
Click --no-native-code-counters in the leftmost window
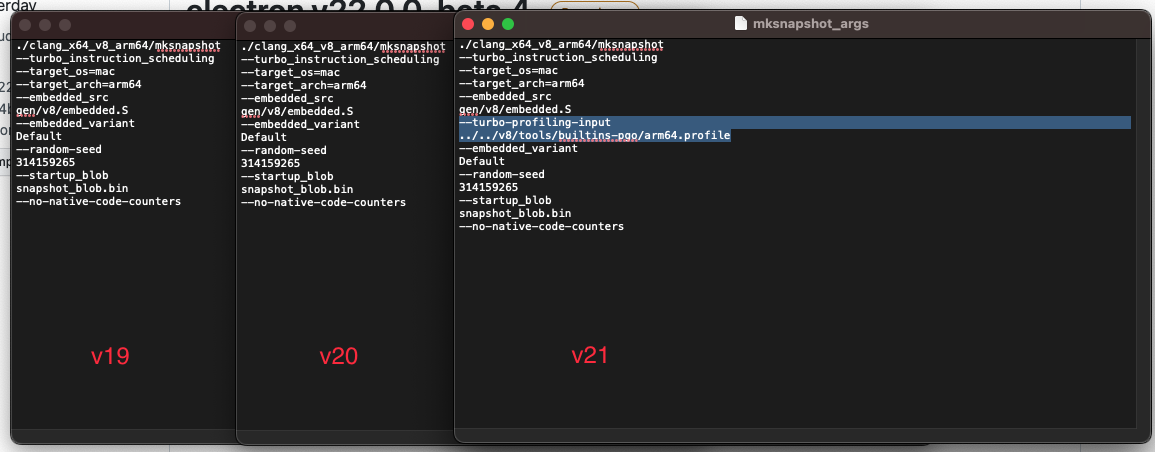coord(98,201)
